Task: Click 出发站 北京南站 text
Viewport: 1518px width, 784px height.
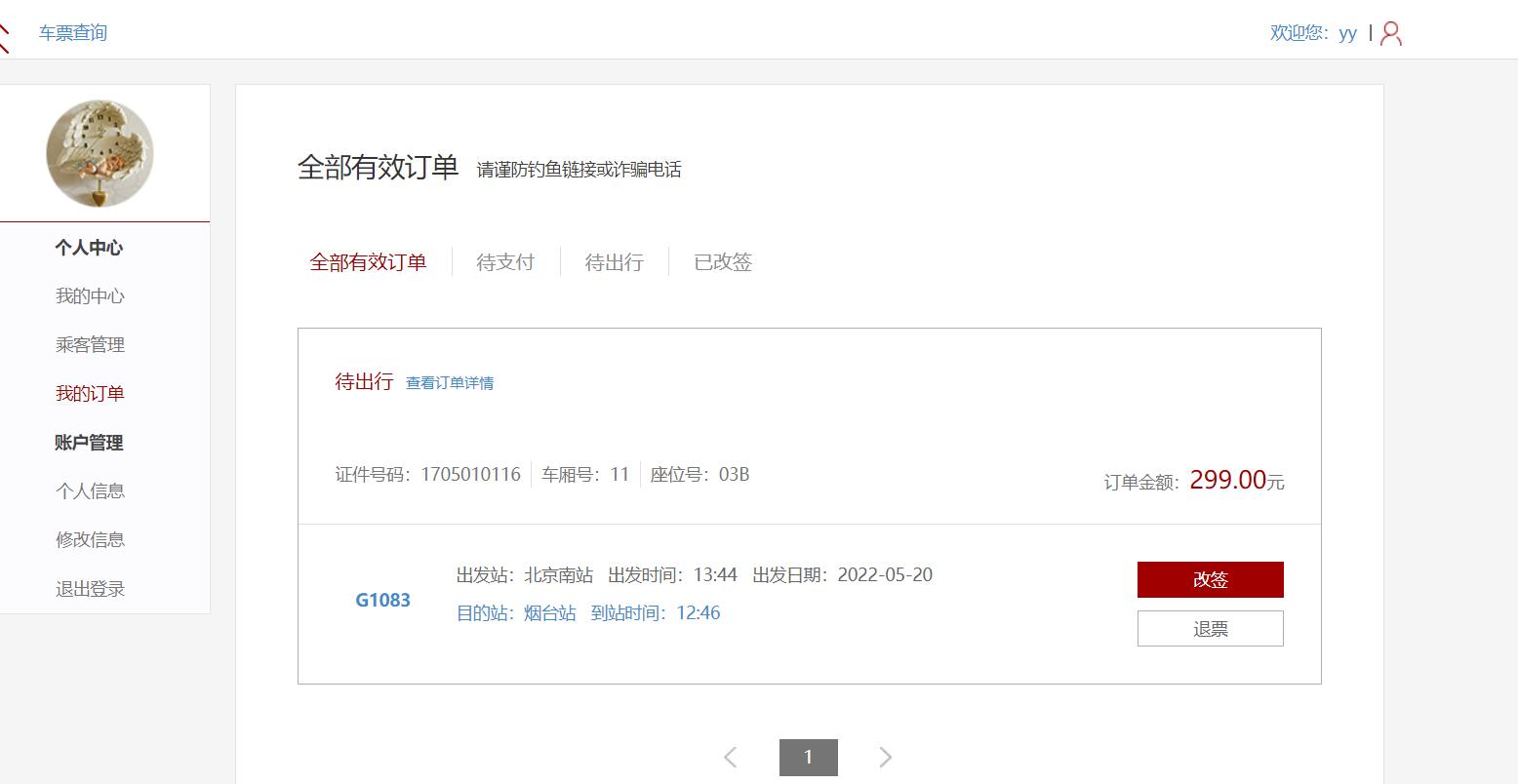Action: (525, 575)
